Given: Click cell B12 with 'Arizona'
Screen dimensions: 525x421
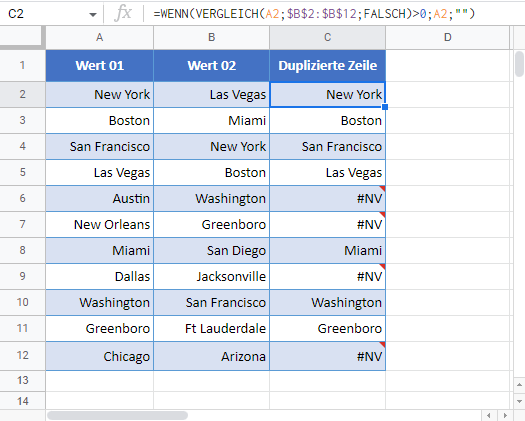Looking at the screenshot, I should click(211, 356).
